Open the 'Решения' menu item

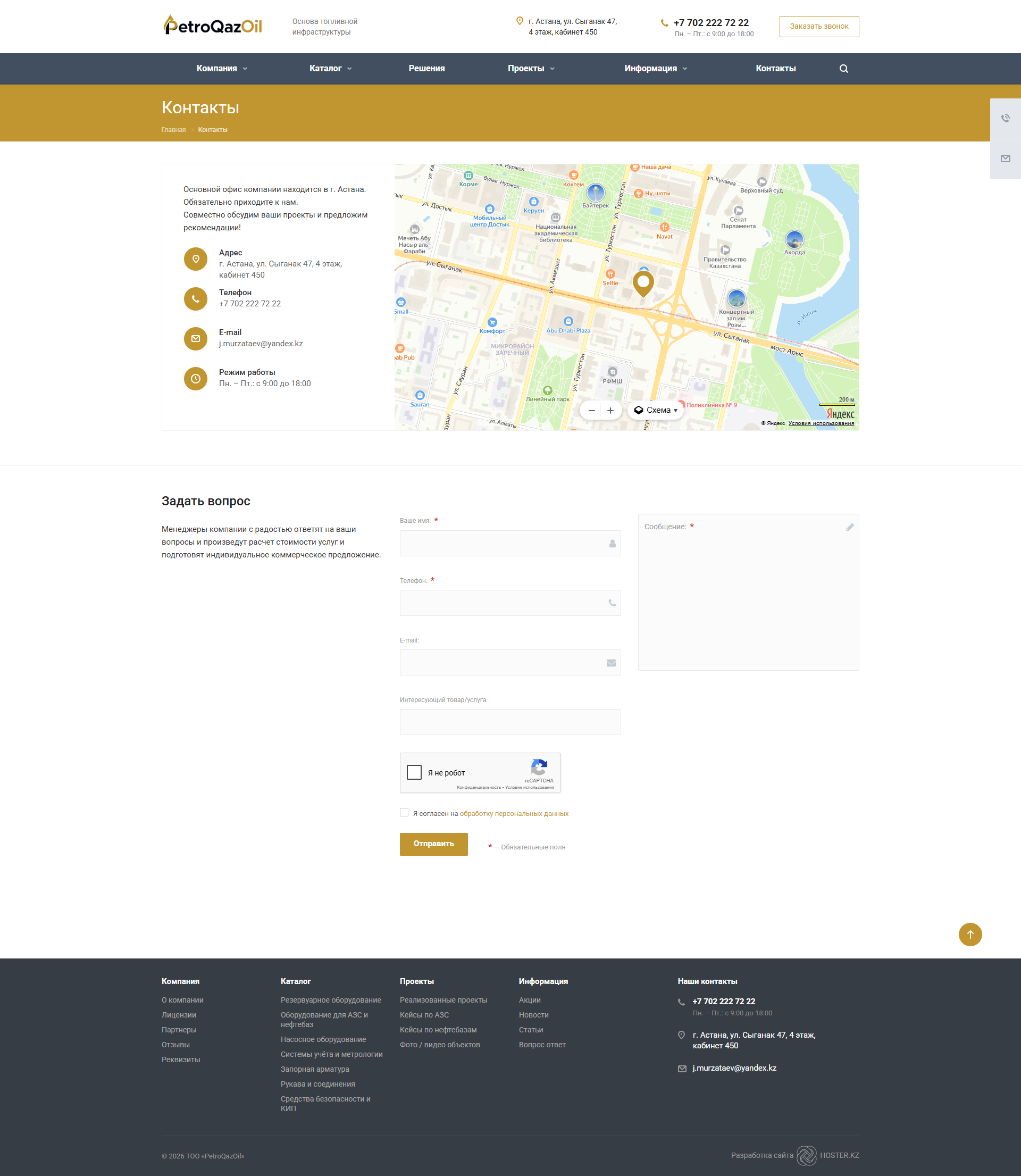[426, 69]
